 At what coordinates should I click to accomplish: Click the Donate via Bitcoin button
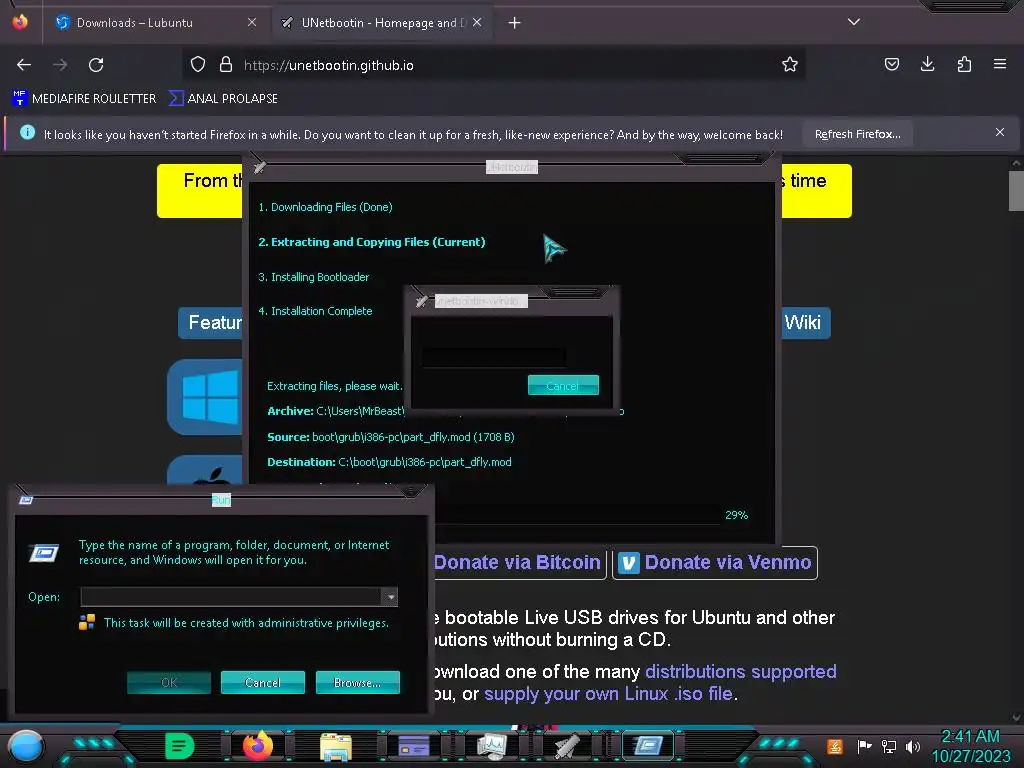(519, 562)
